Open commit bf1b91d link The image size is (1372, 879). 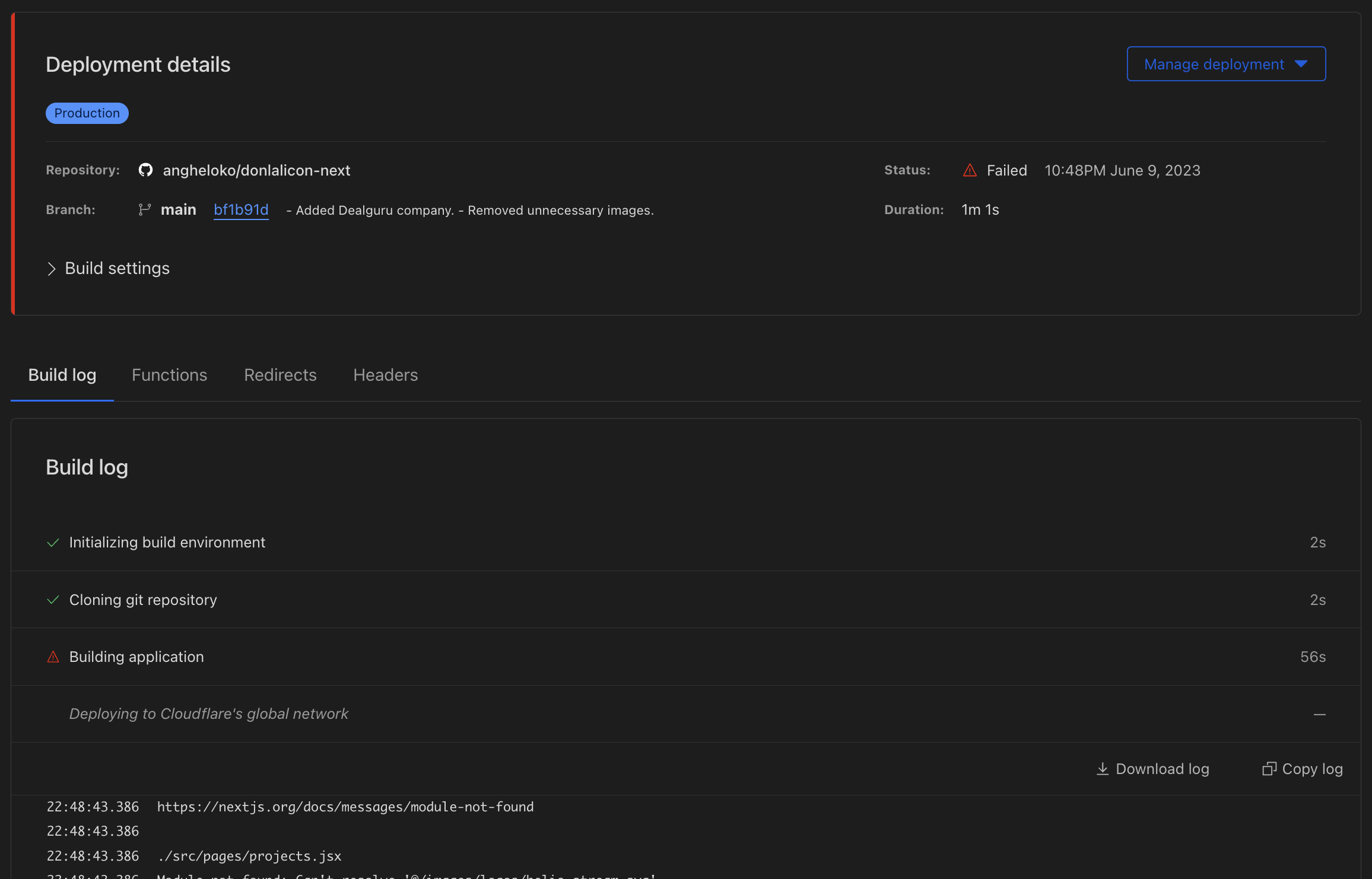pos(241,210)
